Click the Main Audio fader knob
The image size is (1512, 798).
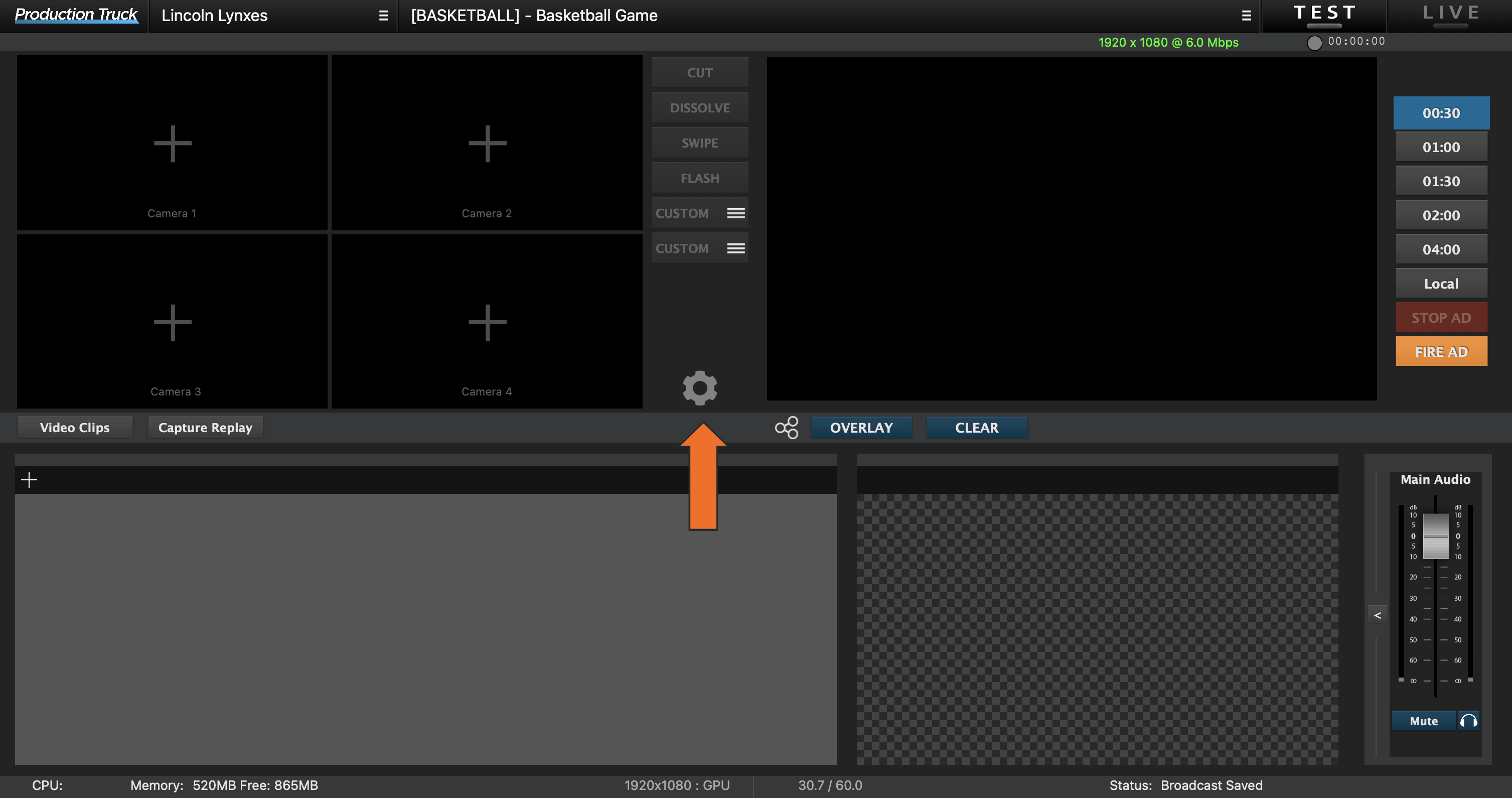pyautogui.click(x=1436, y=536)
